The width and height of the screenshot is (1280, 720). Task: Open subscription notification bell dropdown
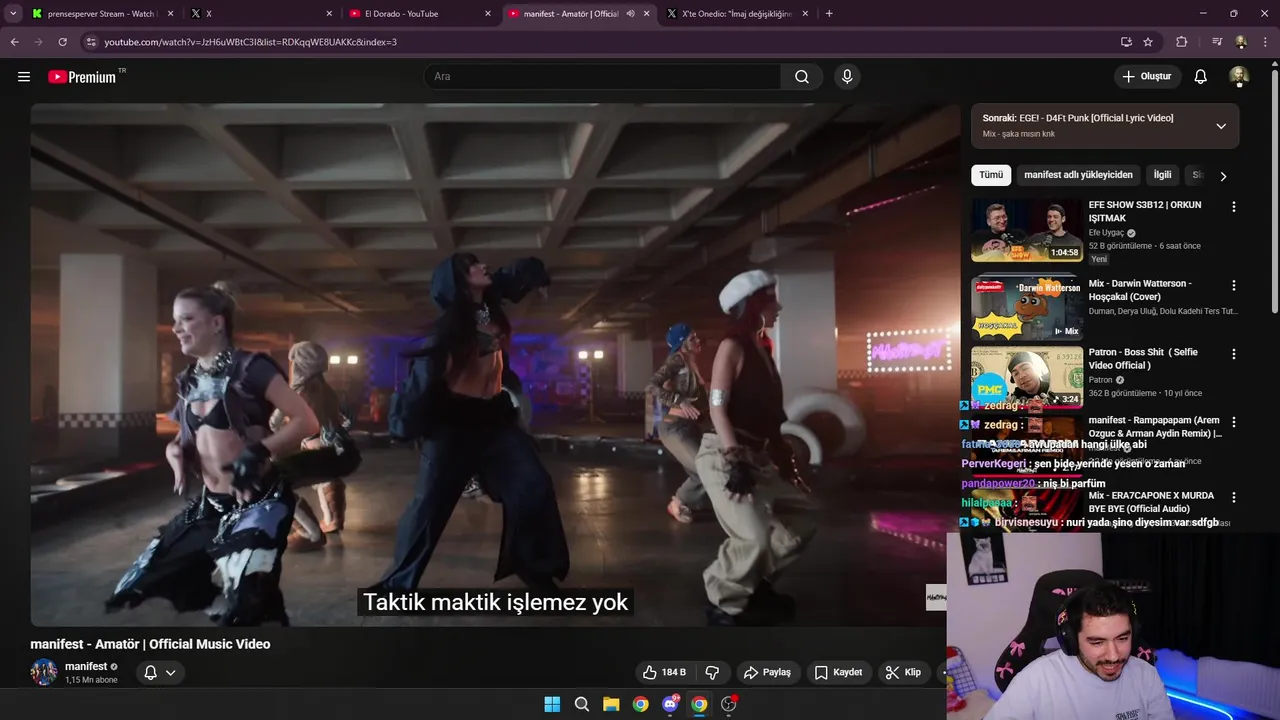[x=160, y=672]
